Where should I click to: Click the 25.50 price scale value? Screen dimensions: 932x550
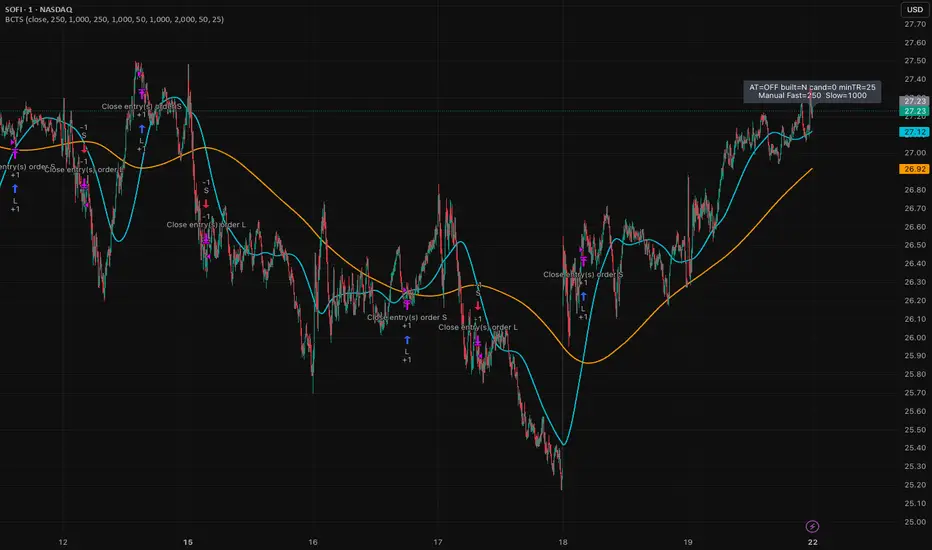pos(915,430)
